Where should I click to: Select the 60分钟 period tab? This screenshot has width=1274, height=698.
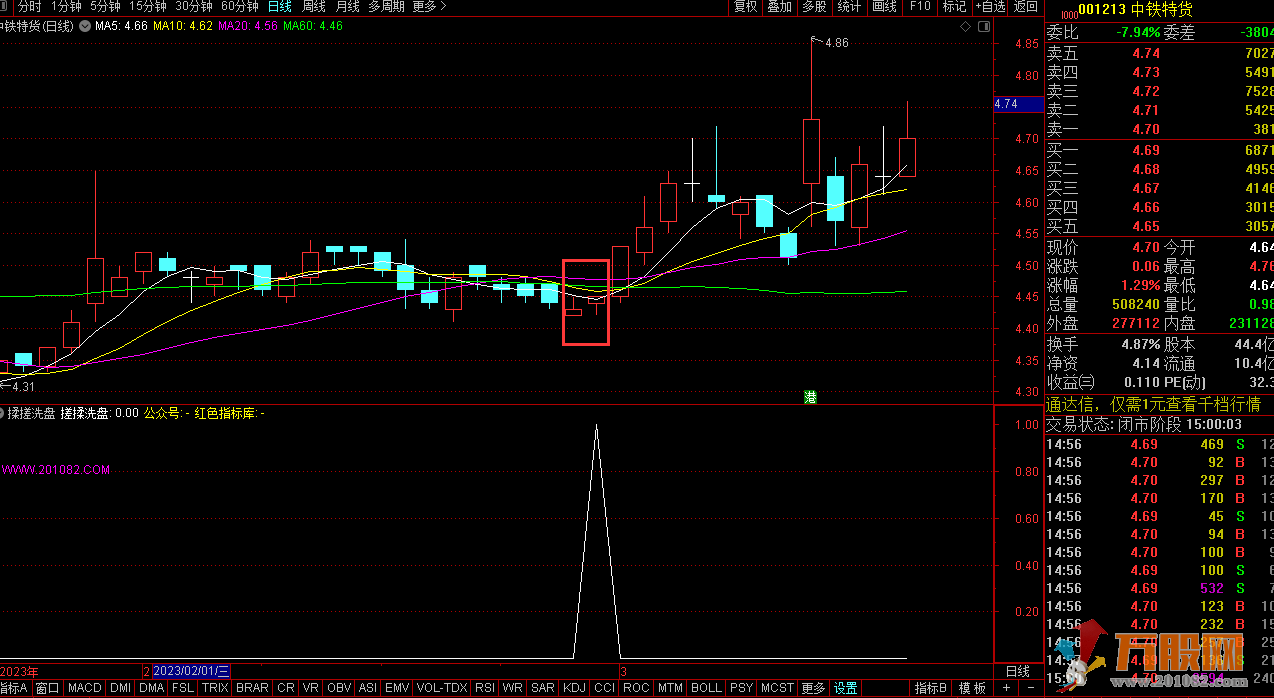tap(239, 6)
